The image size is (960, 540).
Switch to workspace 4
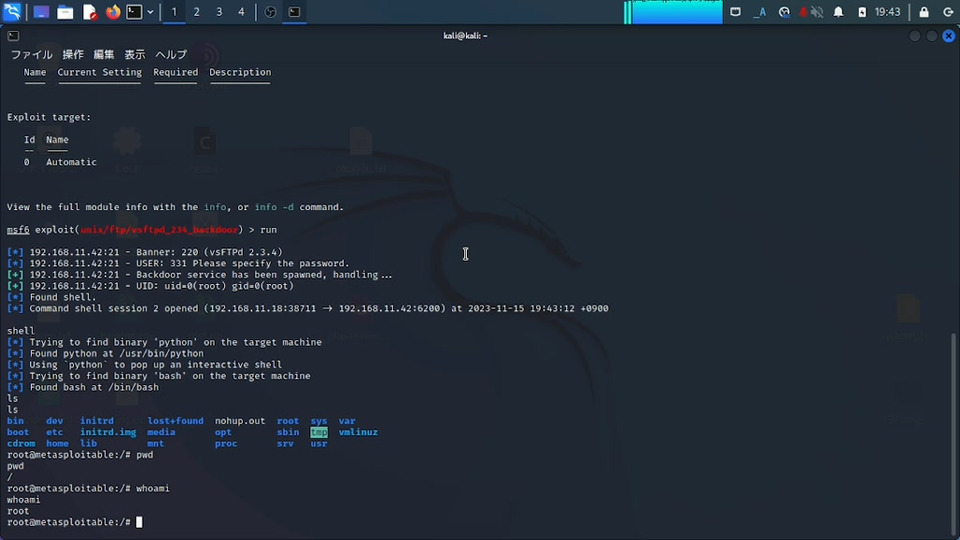pyautogui.click(x=241, y=12)
